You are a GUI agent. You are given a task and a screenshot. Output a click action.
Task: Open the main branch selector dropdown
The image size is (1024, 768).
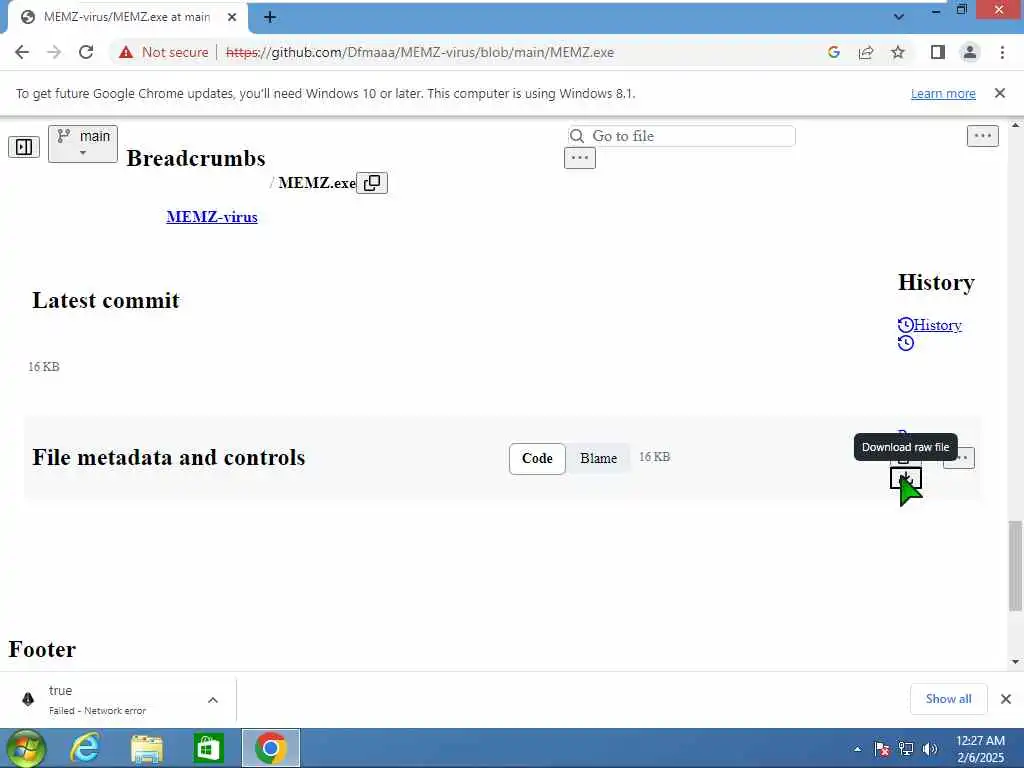[x=83, y=144]
